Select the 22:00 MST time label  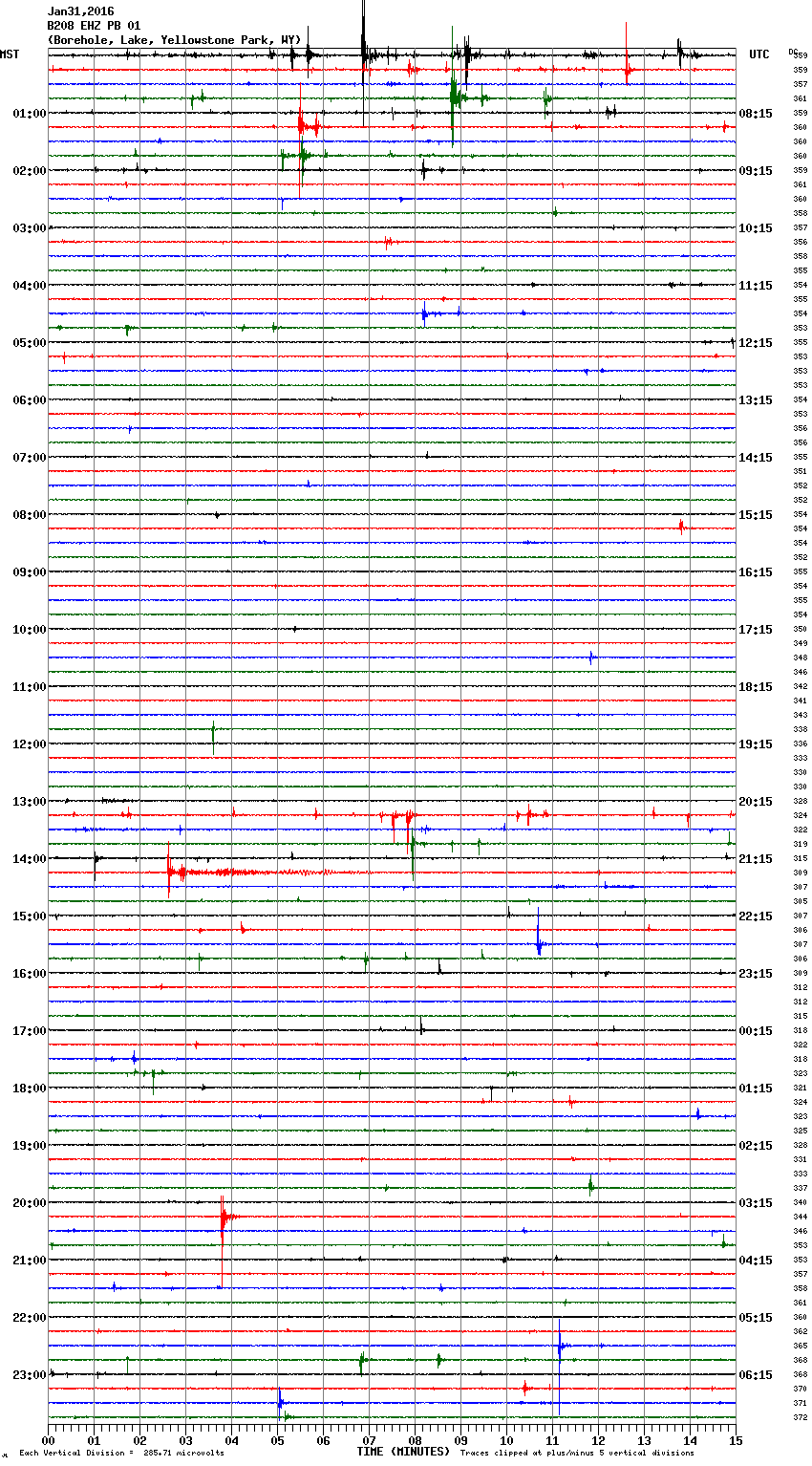(30, 1318)
